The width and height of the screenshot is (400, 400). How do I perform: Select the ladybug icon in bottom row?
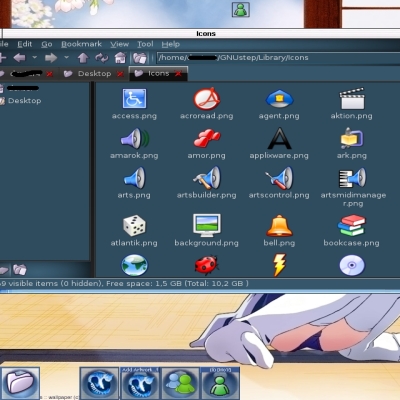click(207, 265)
